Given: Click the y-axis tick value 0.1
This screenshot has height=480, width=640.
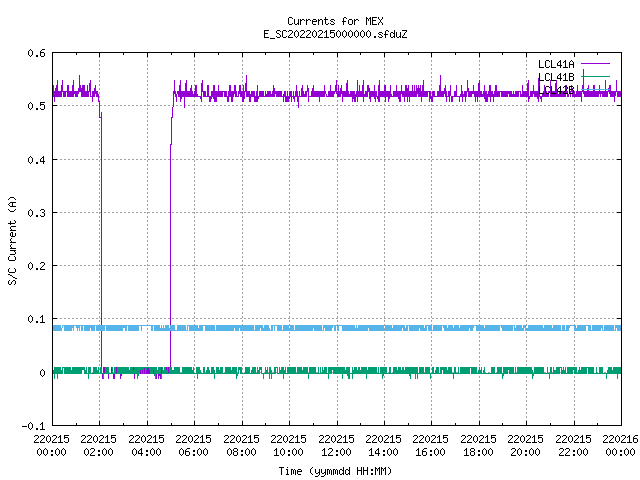Looking at the screenshot, I should (x=36, y=319).
